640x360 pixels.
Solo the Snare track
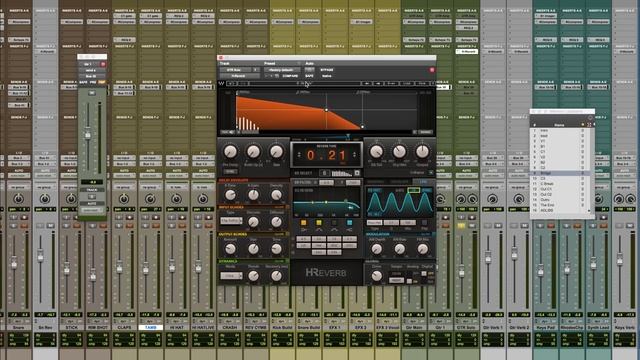[x=13, y=225]
